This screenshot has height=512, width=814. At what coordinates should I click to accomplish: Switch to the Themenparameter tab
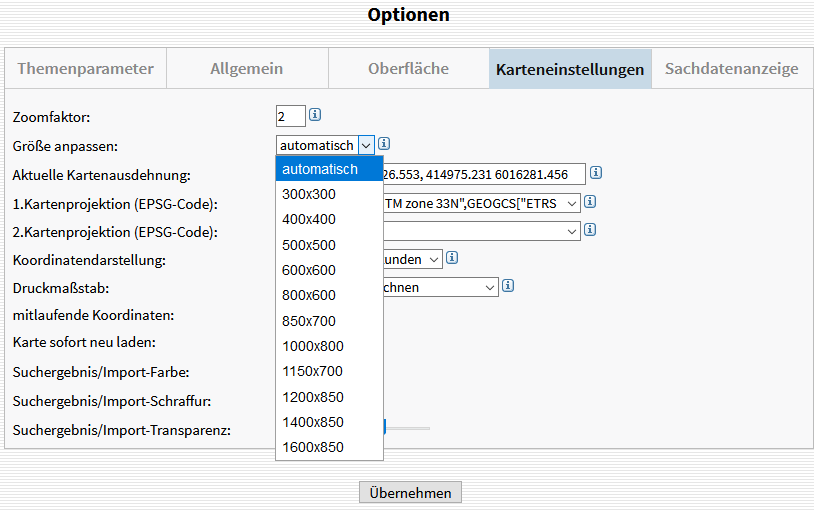(86, 69)
